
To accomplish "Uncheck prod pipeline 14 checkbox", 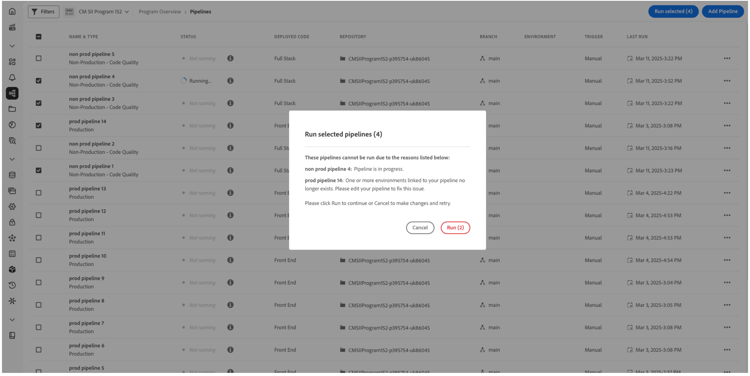I will [39, 126].
